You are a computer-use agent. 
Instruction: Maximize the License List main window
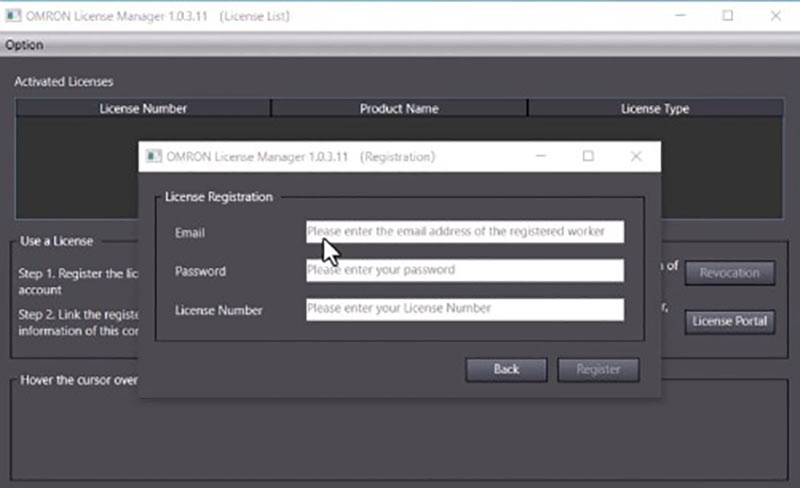[x=727, y=15]
